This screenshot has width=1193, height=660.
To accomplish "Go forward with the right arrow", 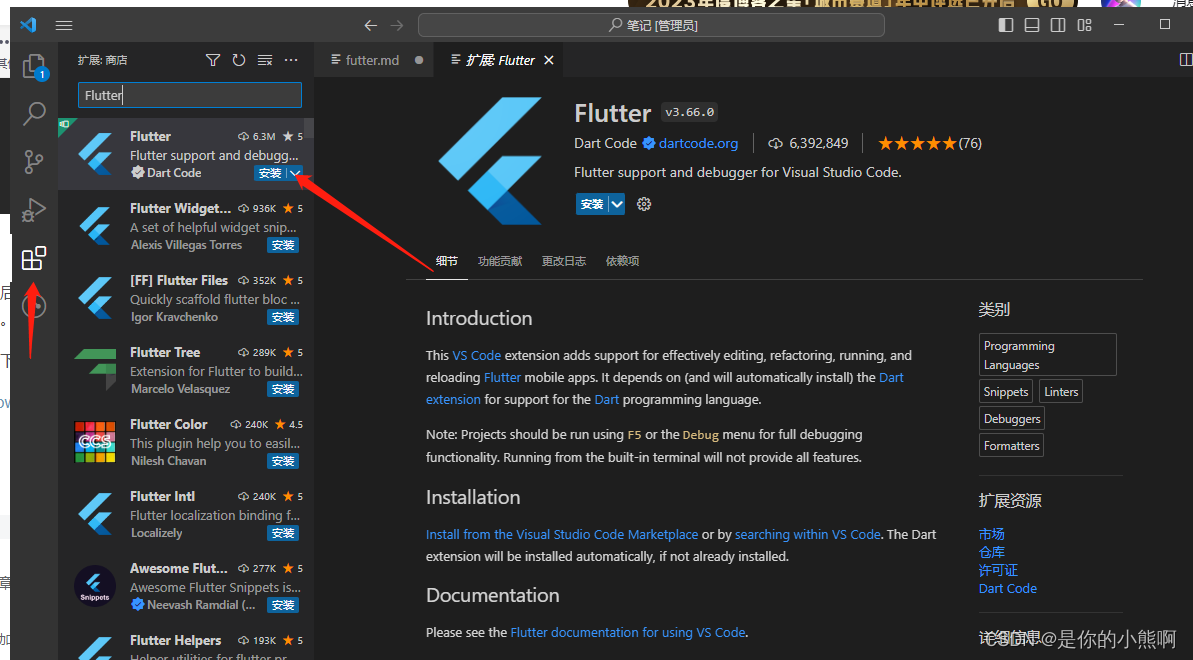I will [397, 25].
